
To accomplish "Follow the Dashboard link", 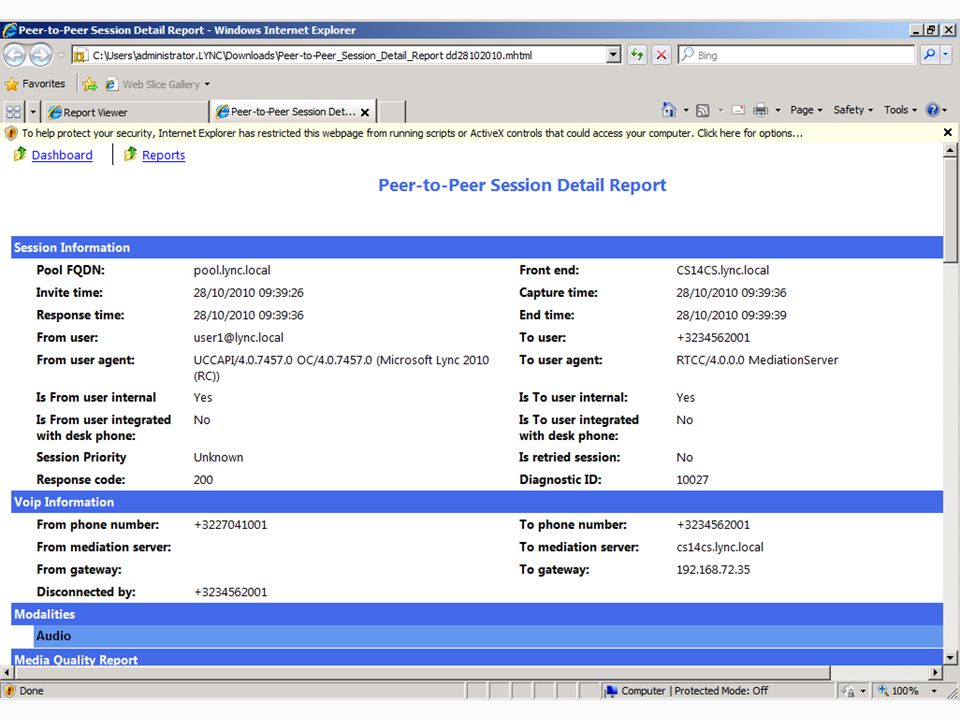I will coord(62,155).
